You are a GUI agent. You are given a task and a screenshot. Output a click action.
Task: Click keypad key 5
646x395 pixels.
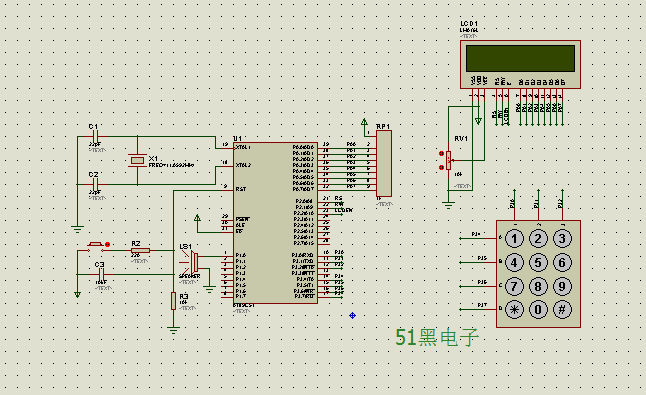pos(538,263)
